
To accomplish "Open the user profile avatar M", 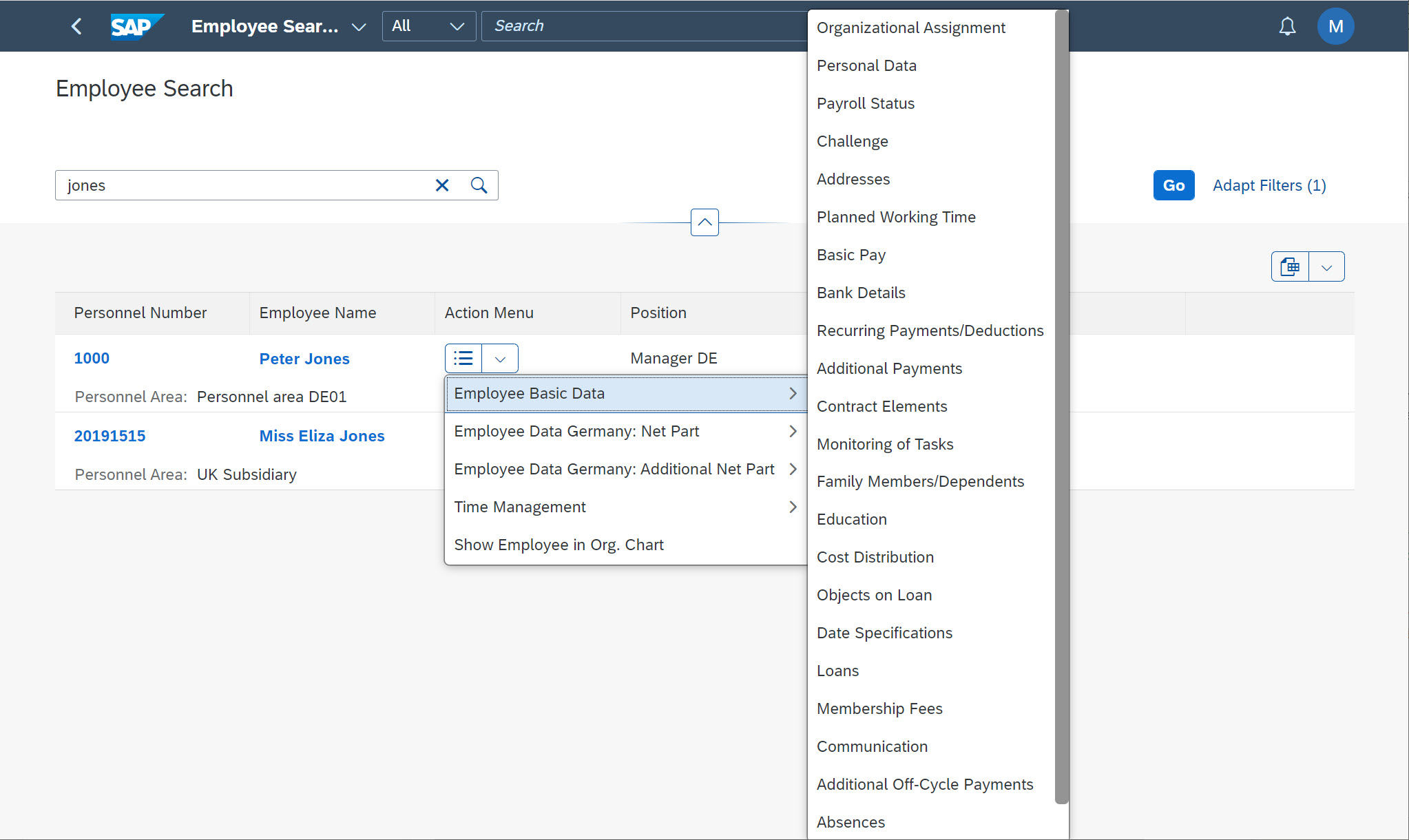I will [1335, 26].
